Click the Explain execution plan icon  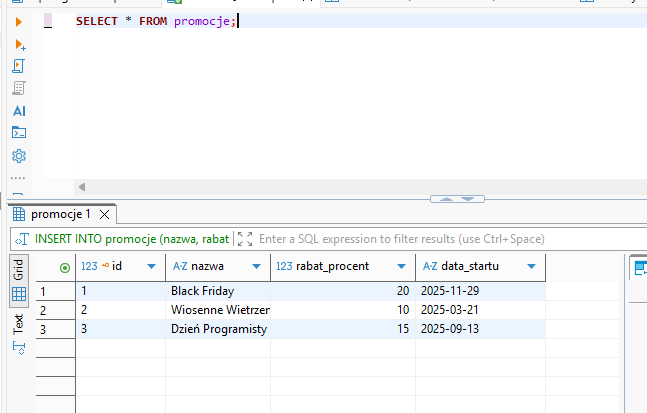[x=19, y=89]
